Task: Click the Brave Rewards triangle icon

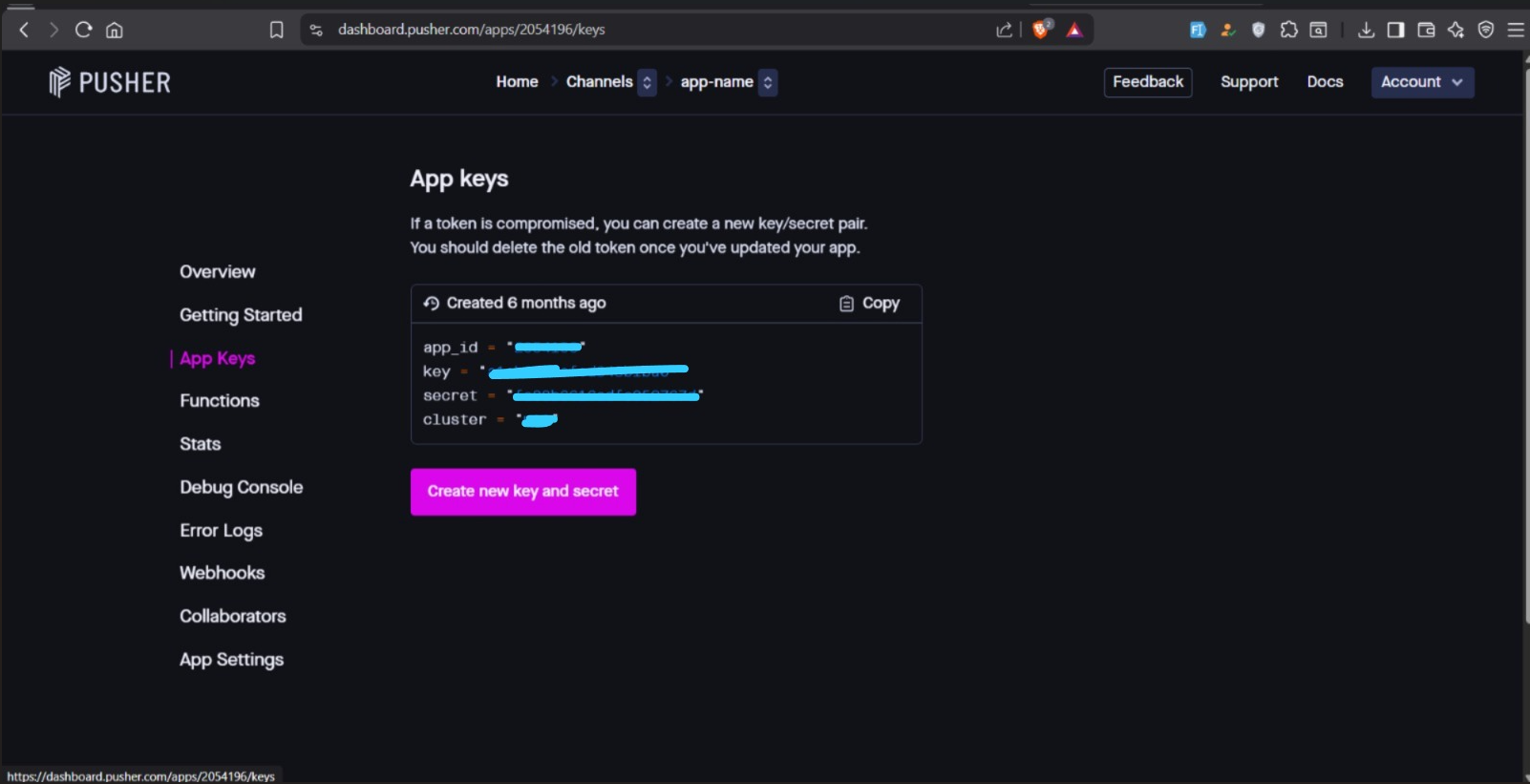Action: click(1074, 30)
